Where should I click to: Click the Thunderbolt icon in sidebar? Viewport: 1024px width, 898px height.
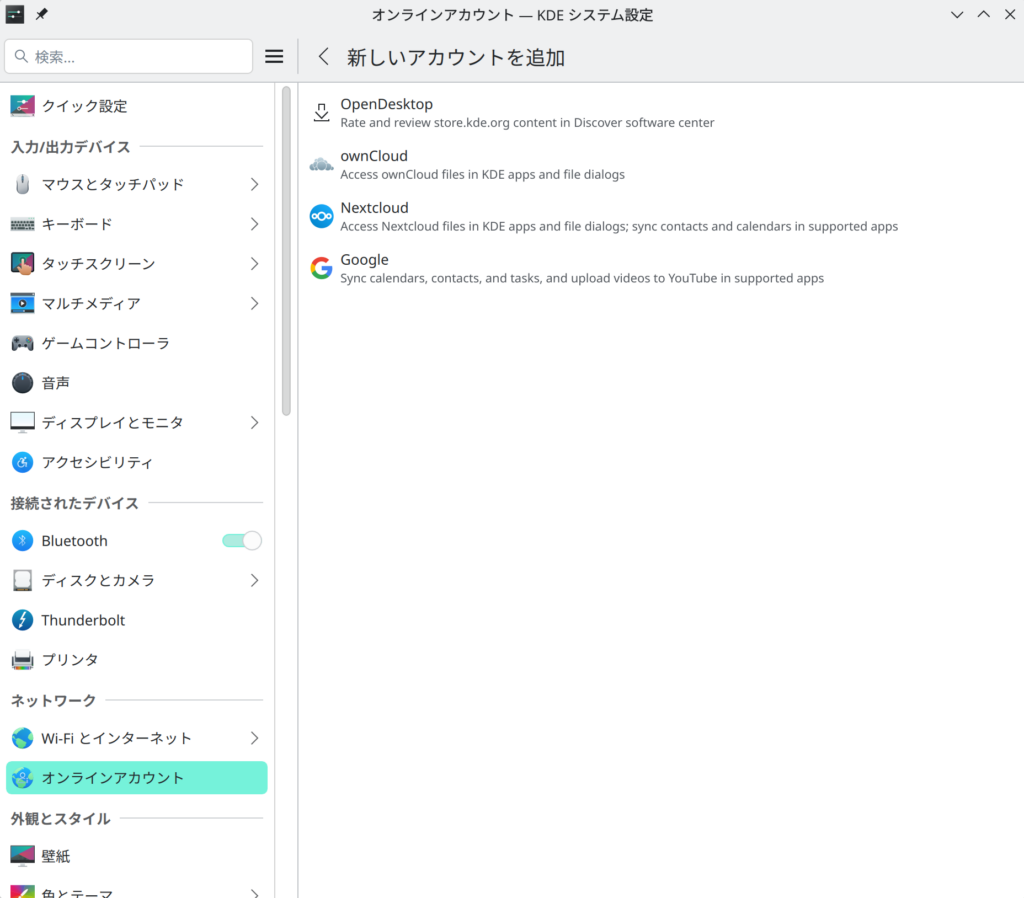click(x=22, y=620)
